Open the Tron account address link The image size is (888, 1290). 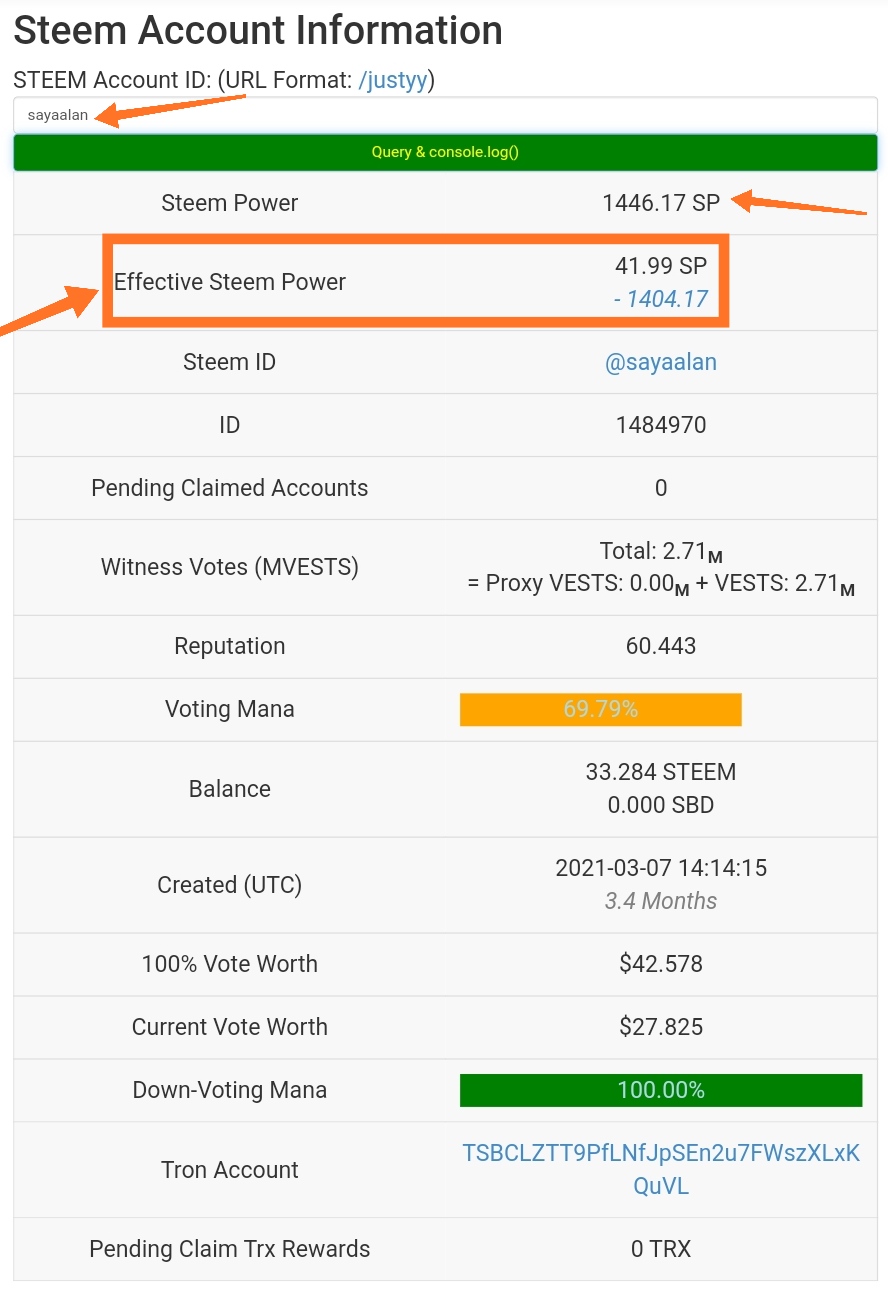(x=660, y=1169)
